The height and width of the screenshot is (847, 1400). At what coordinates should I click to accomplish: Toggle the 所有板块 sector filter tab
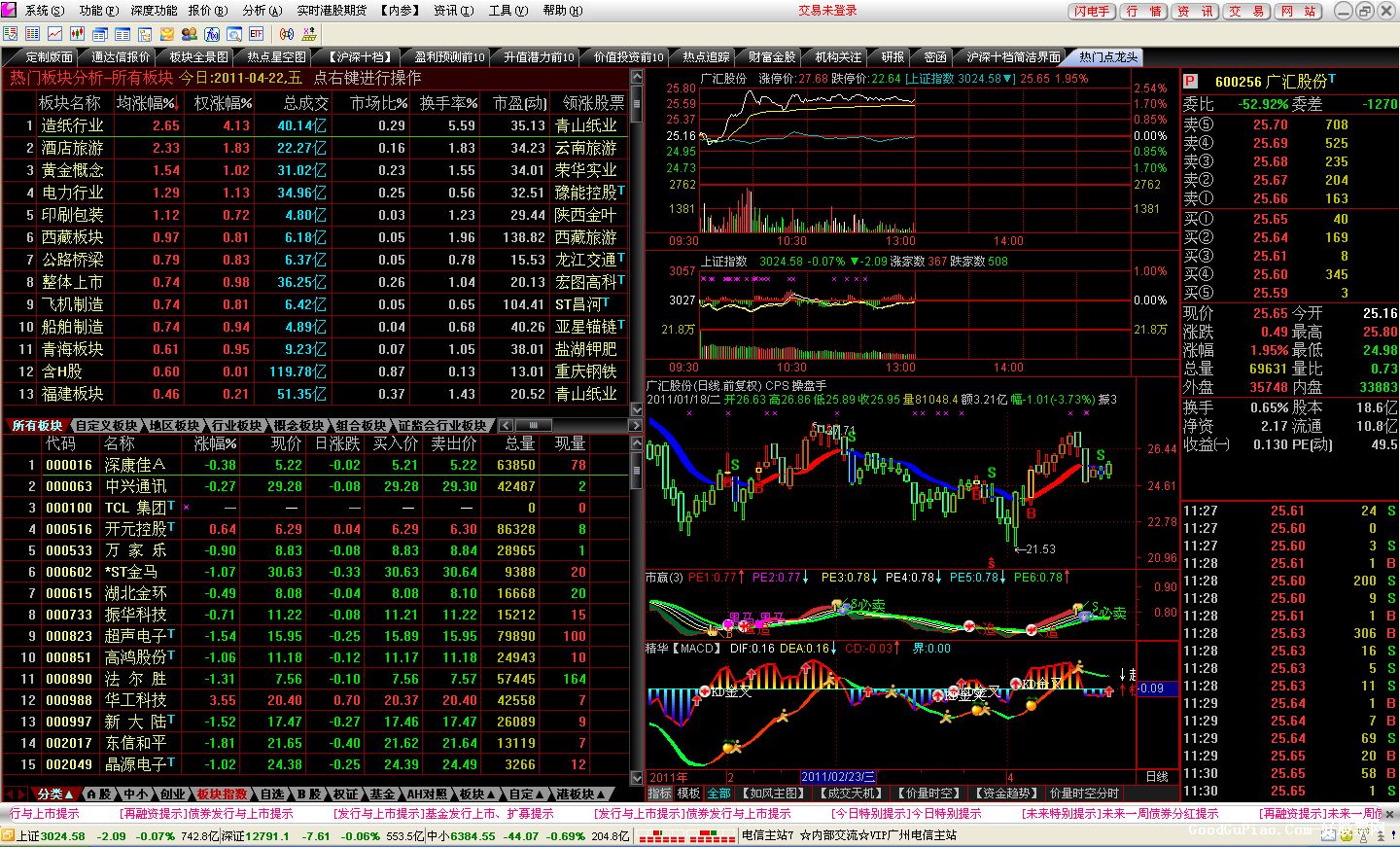(37, 426)
